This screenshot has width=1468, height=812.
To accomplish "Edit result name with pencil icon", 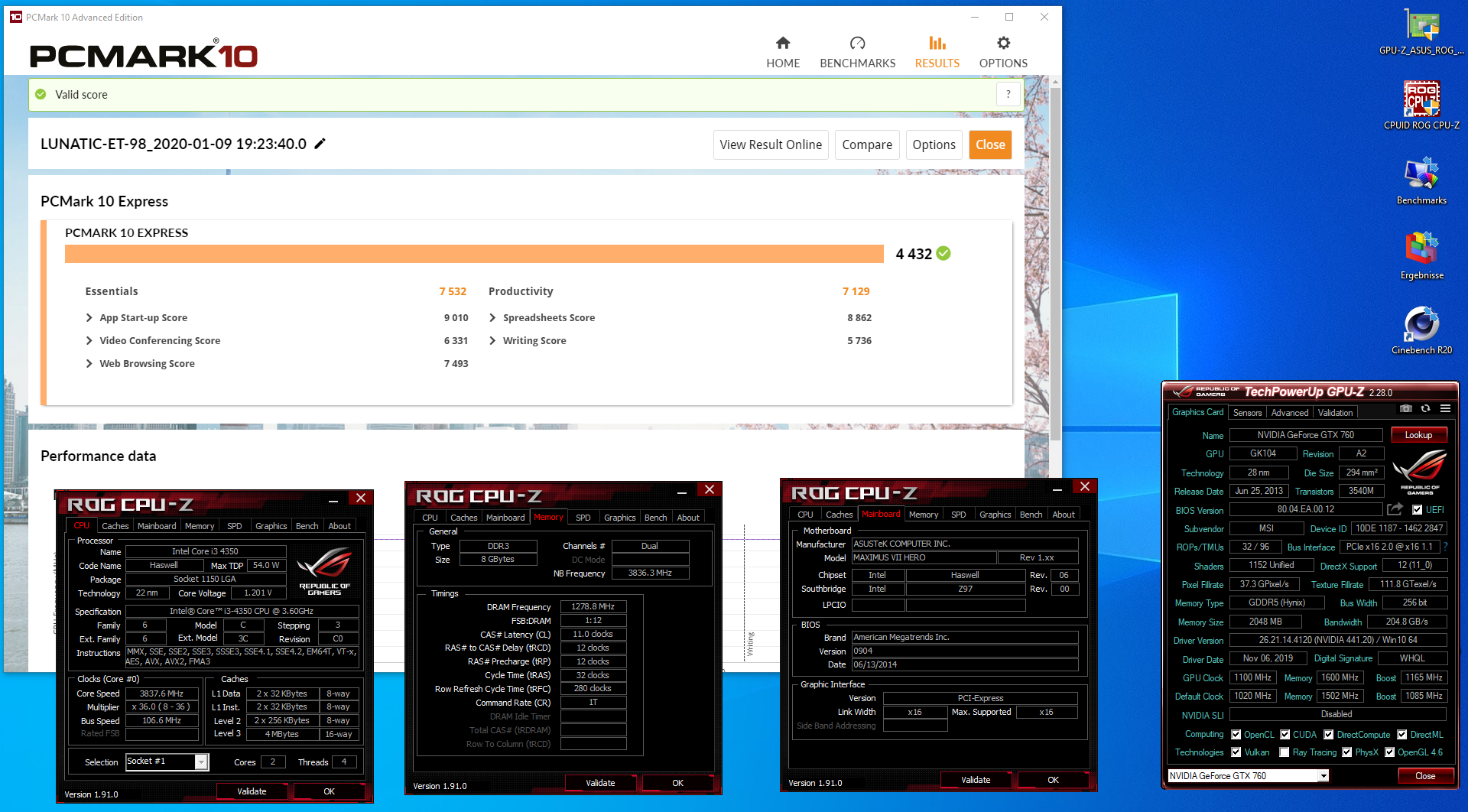I will [320, 144].
